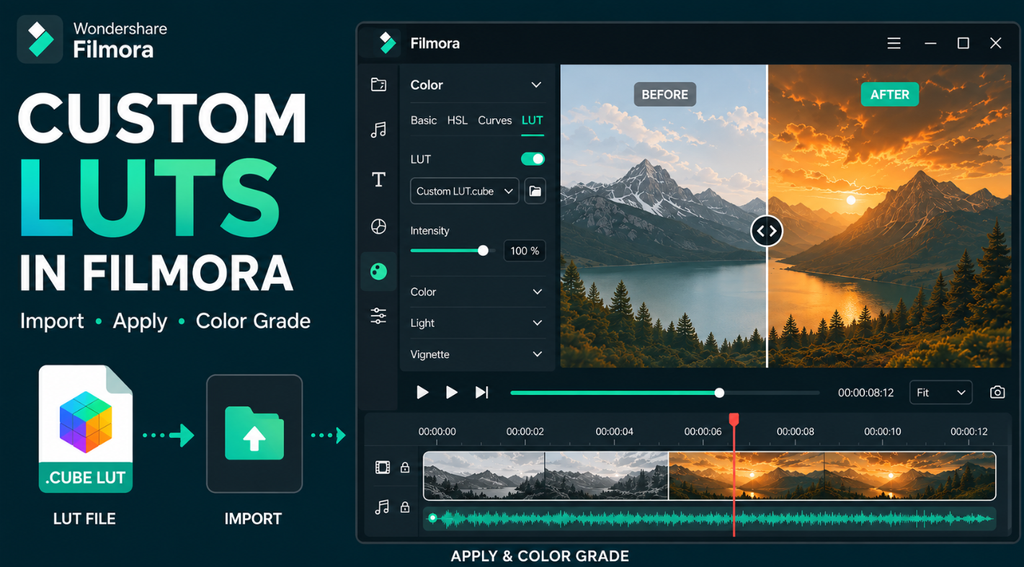Click the 00:00:08:12 timecode display
The height and width of the screenshot is (567, 1024).
tap(866, 393)
